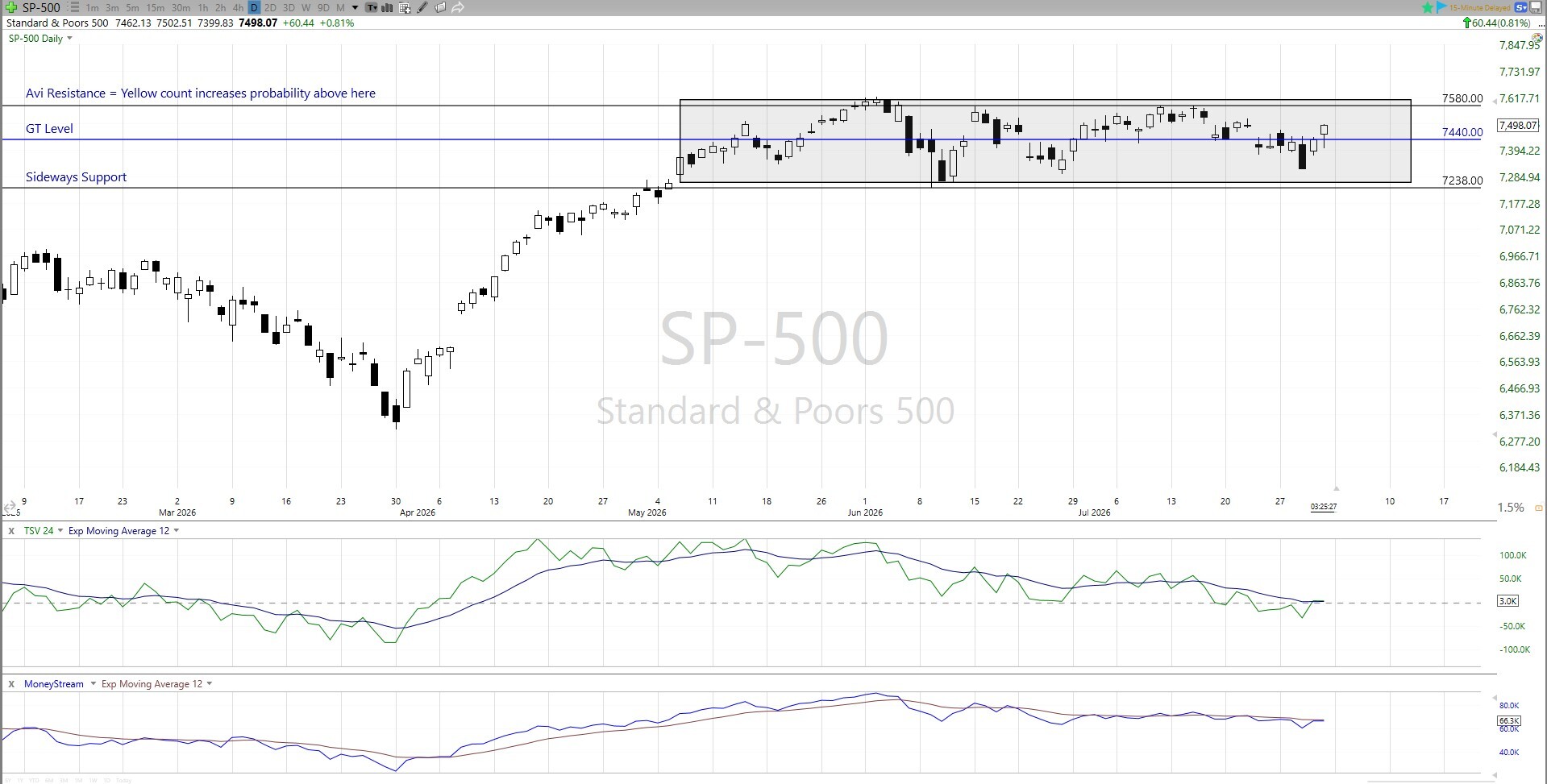Screen dimensions: 1547x784
Task: Click the 15-Minute Delayed data status
Action: [x=1479, y=7]
